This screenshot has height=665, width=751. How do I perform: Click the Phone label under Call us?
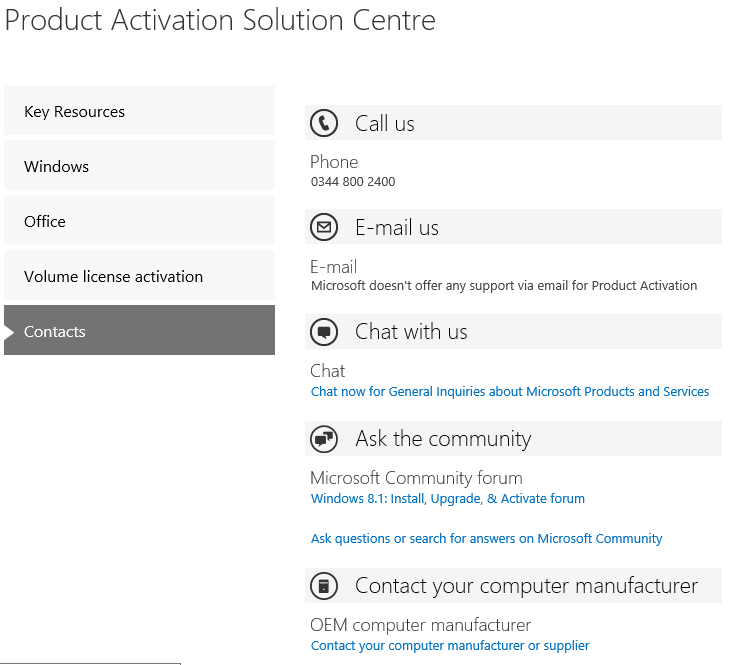(334, 162)
